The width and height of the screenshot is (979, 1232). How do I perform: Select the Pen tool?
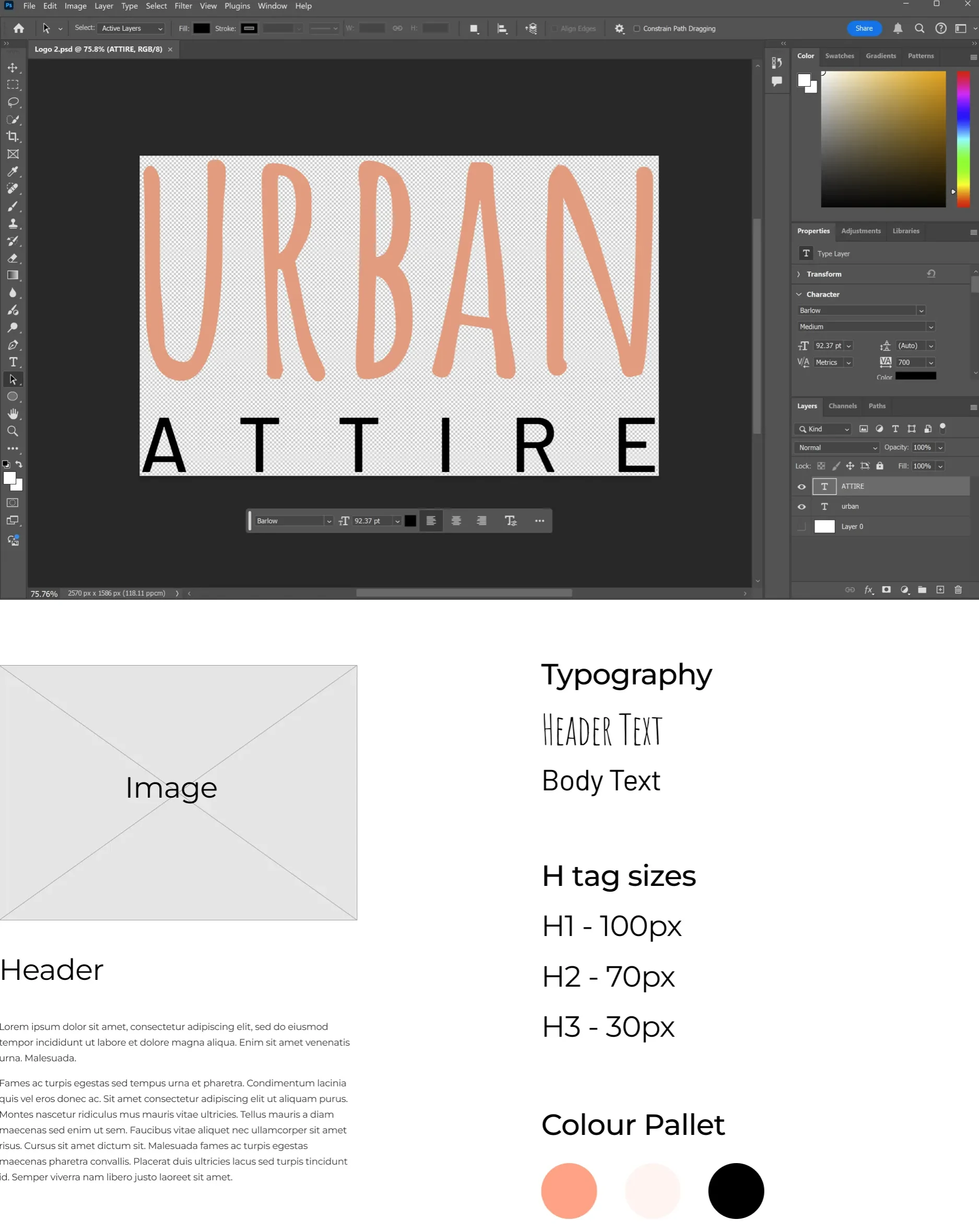13,345
